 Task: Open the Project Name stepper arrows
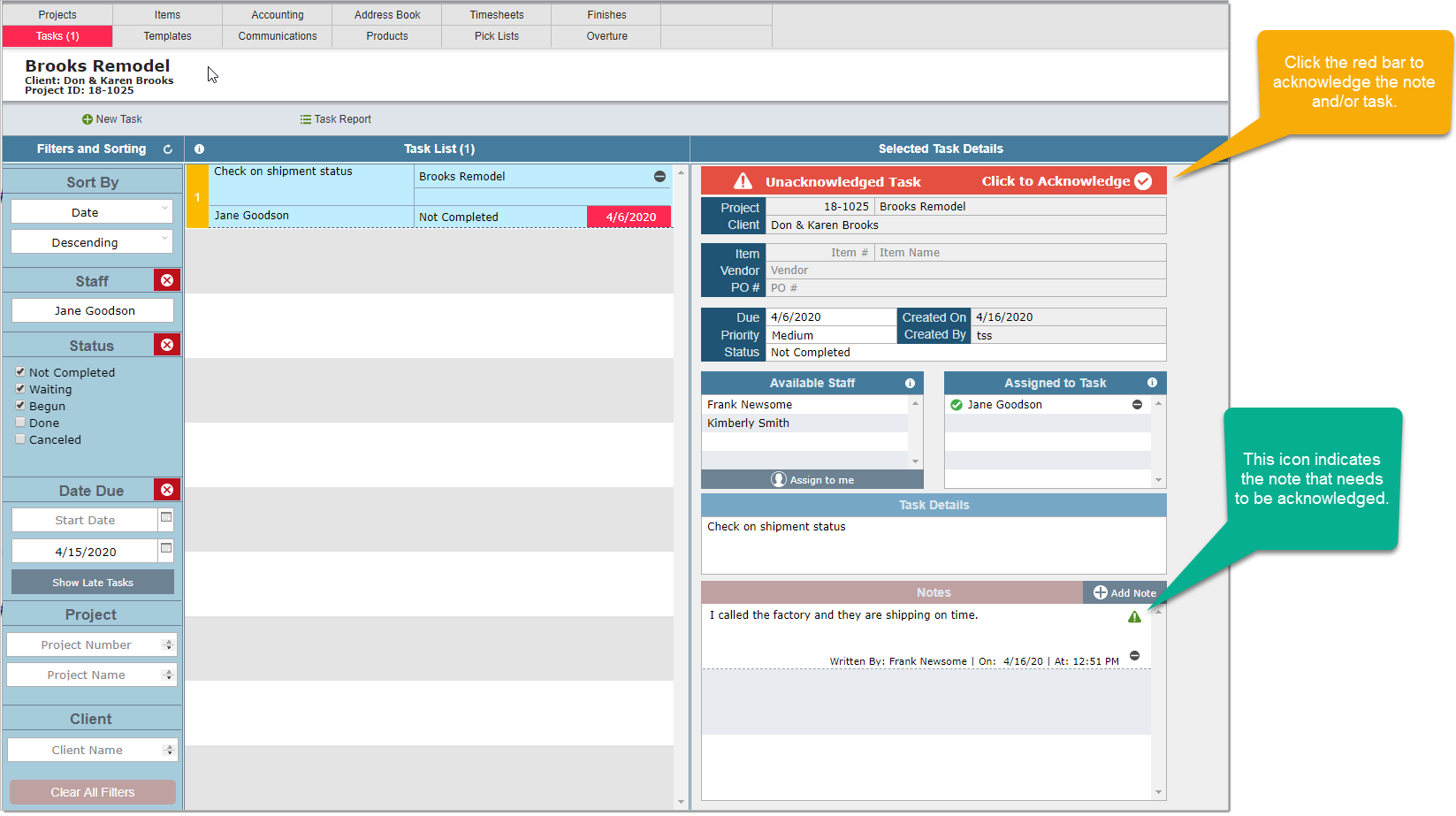(x=168, y=675)
